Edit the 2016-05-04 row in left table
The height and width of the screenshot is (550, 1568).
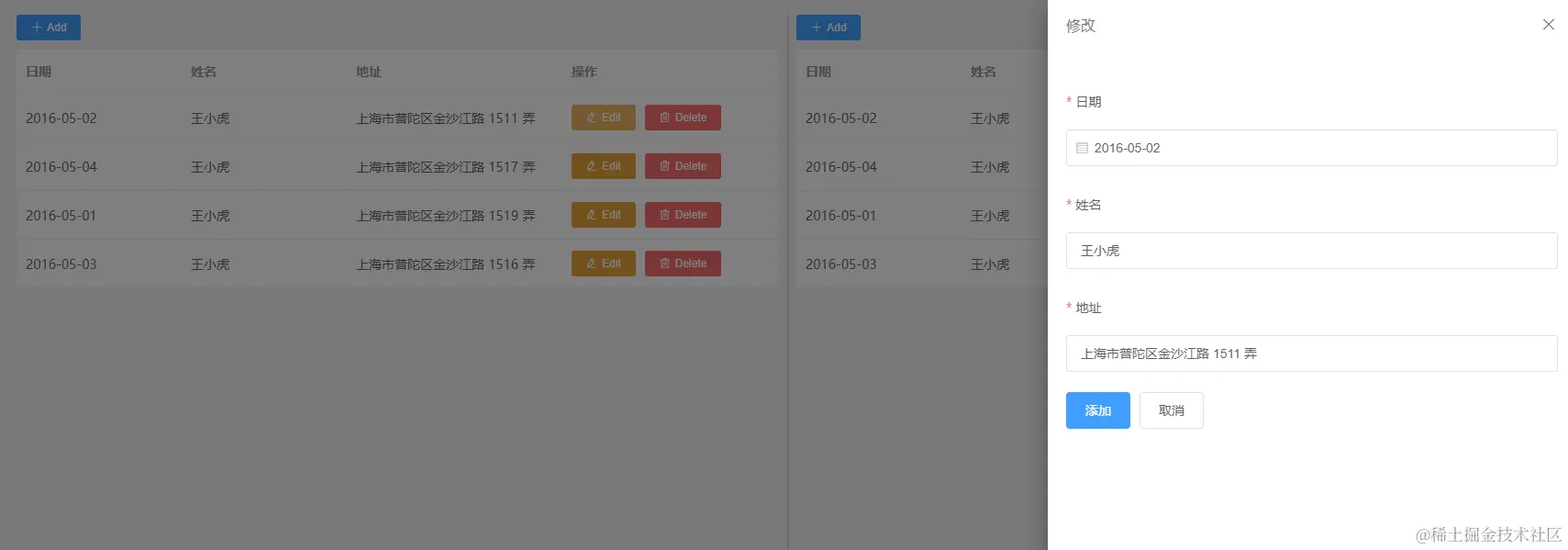[604, 166]
